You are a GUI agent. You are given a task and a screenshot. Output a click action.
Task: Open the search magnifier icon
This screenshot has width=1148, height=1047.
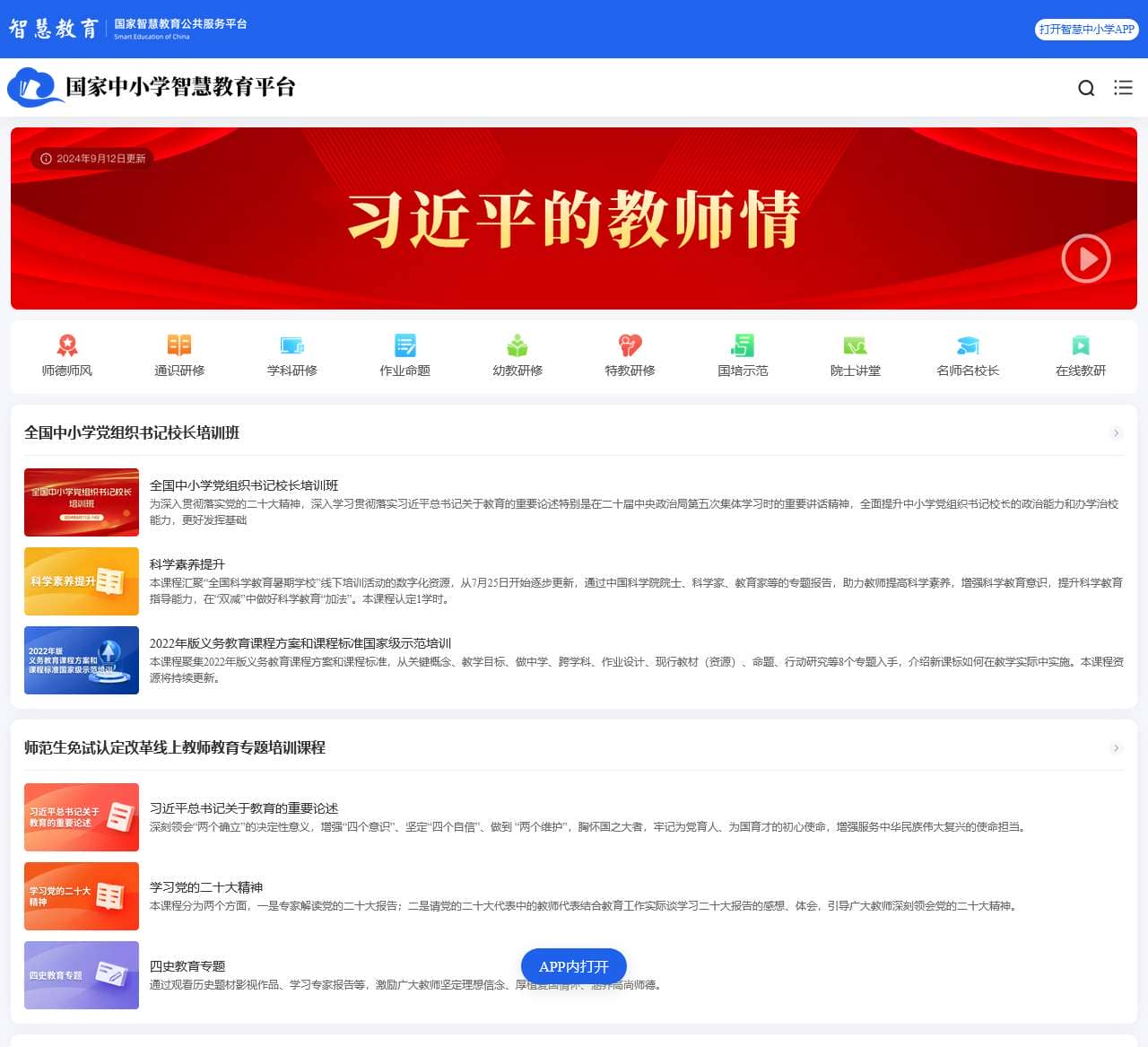tap(1086, 88)
